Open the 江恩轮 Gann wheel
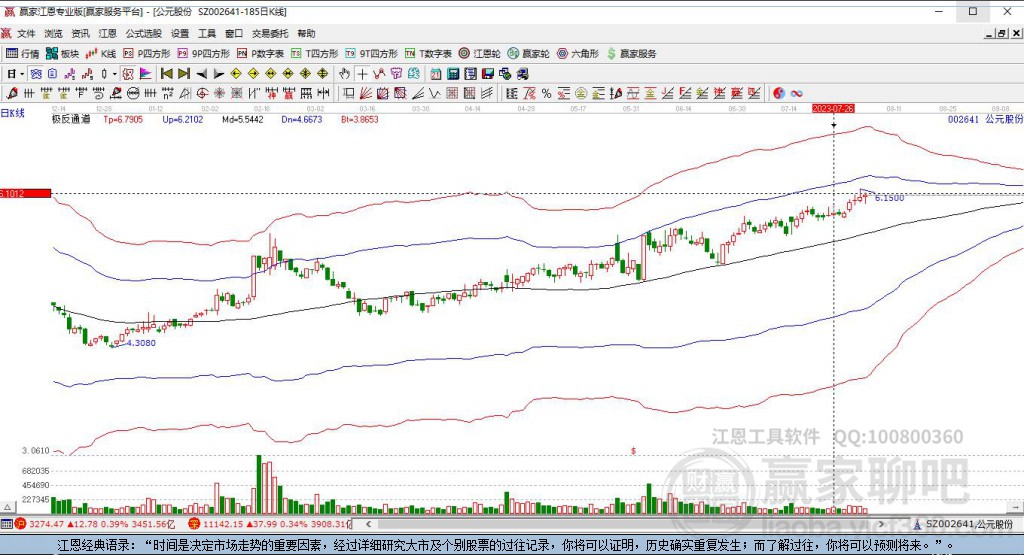The image size is (1024, 555). coord(479,54)
